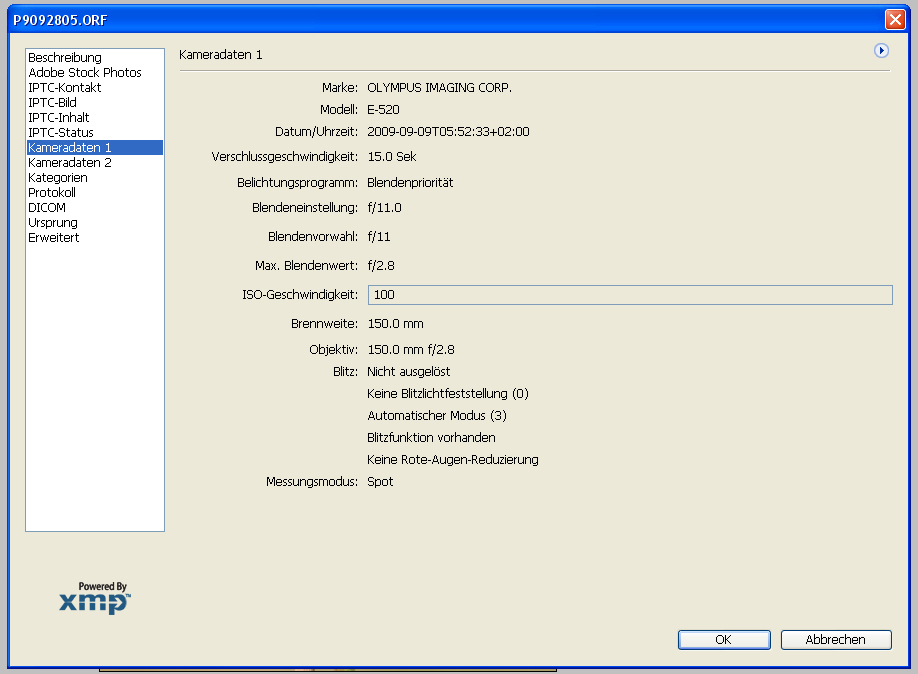This screenshot has height=674, width=918.
Task: Click the ISO-Geschwindigkeit input field
Action: pos(630,295)
